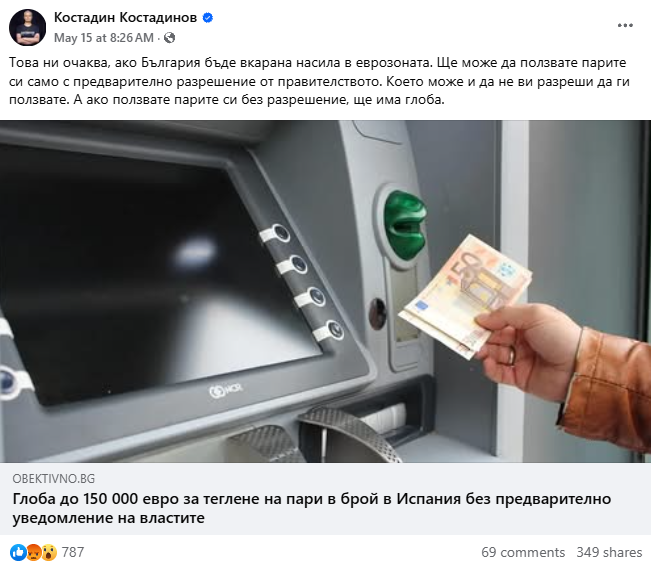
Task: Click the second headline line уведомление на властите
Action: click(x=108, y=518)
